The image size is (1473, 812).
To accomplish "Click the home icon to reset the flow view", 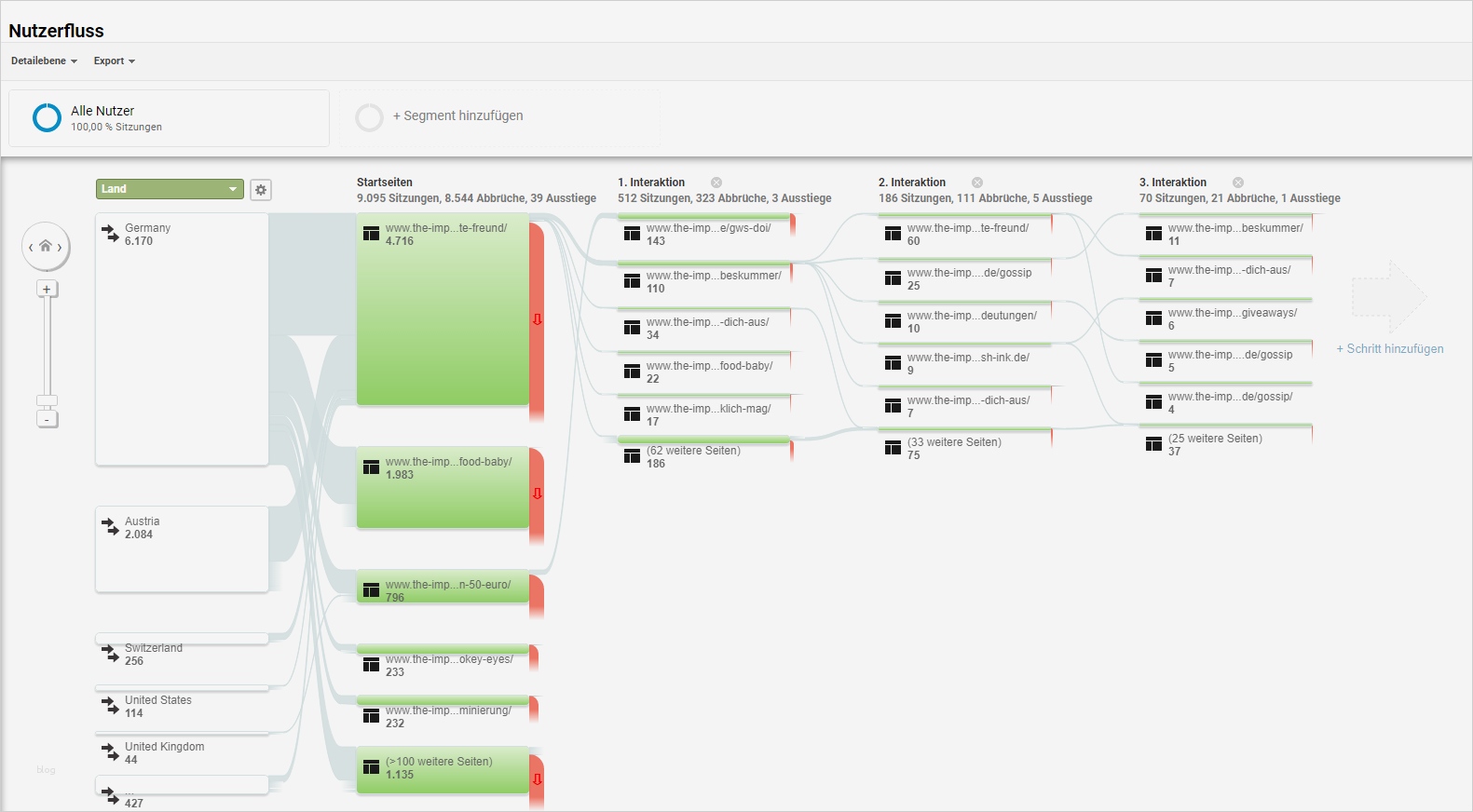I will [46, 247].
